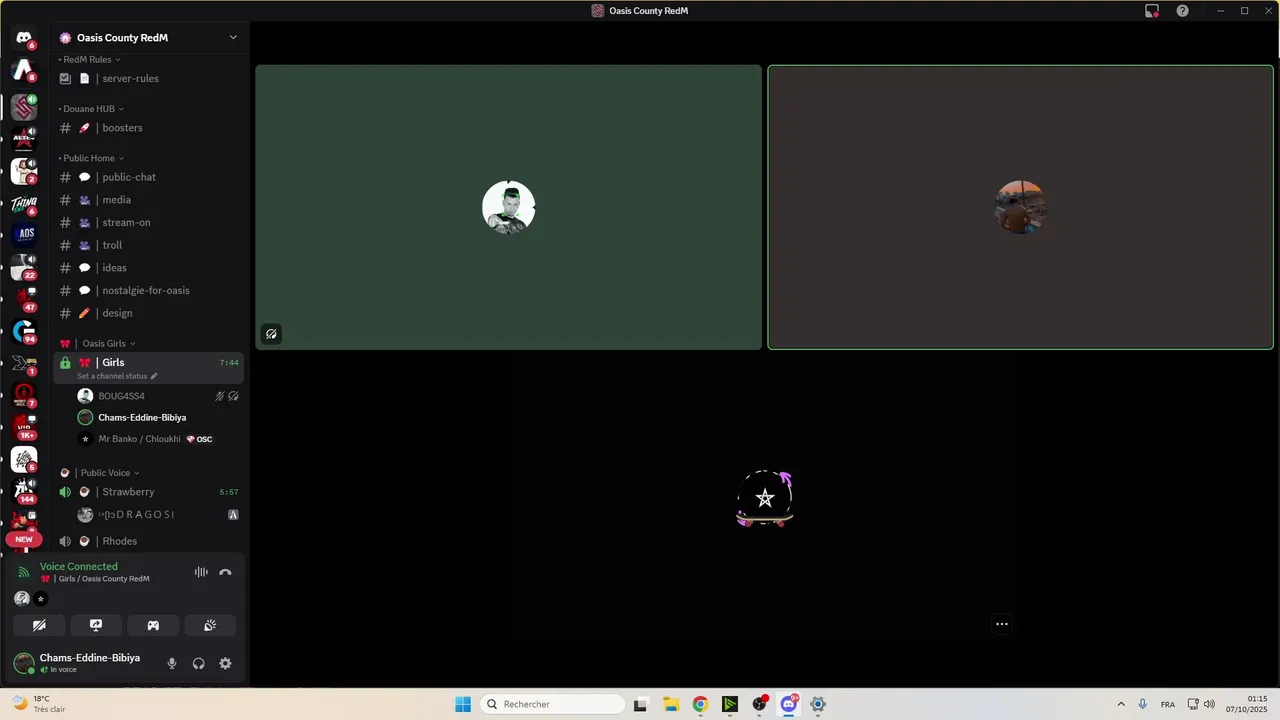Viewport: 1280px width, 720px height.
Task: Open the public-chat channel
Action: point(149,177)
